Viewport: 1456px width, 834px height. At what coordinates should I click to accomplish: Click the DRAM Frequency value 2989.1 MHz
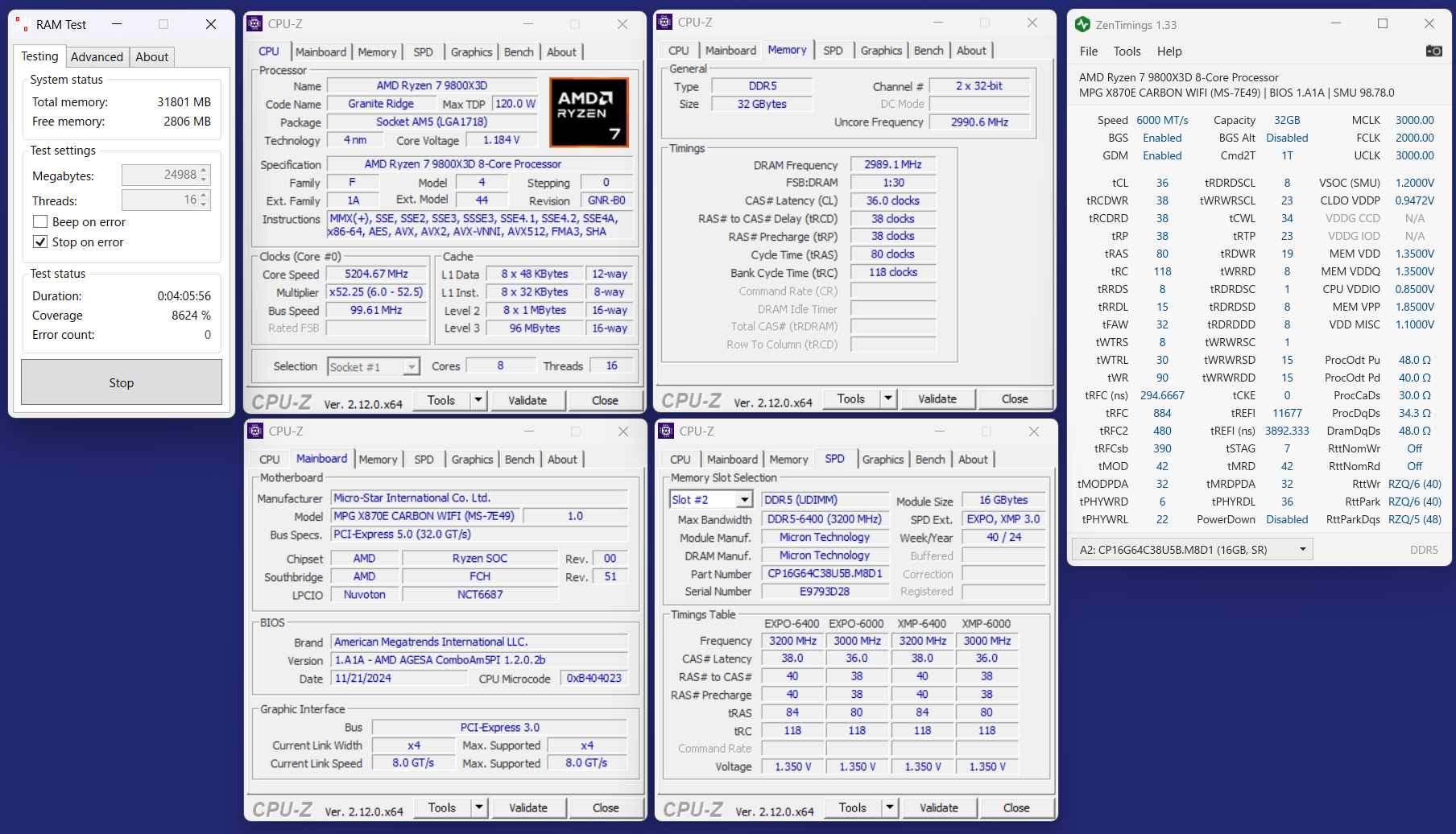[x=893, y=164]
